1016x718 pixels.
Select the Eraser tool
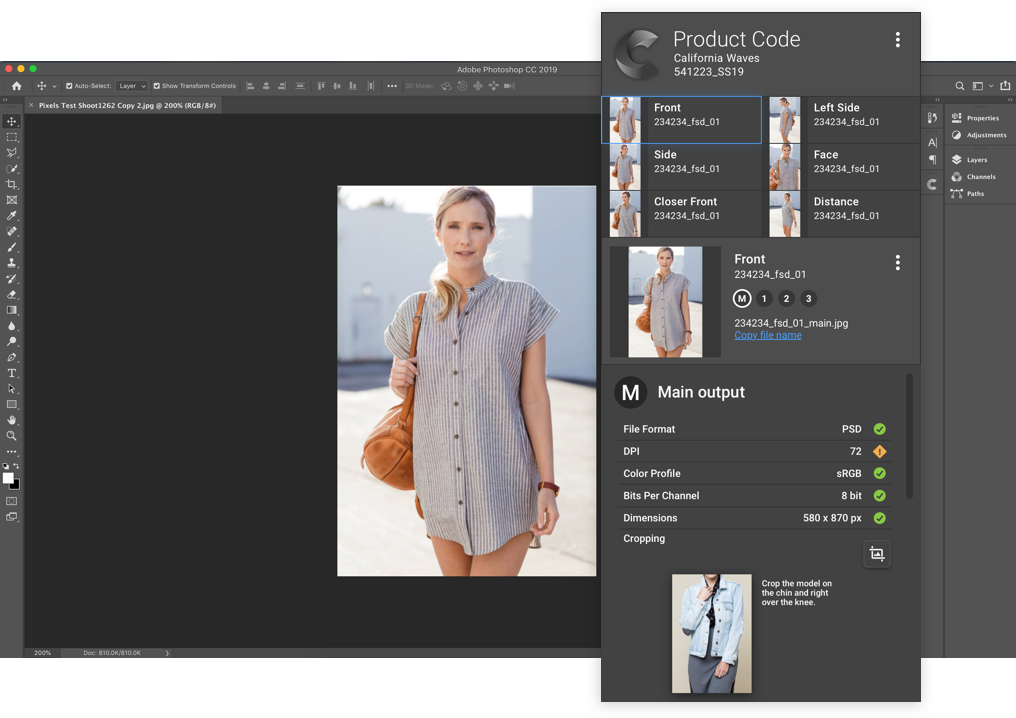pos(12,295)
